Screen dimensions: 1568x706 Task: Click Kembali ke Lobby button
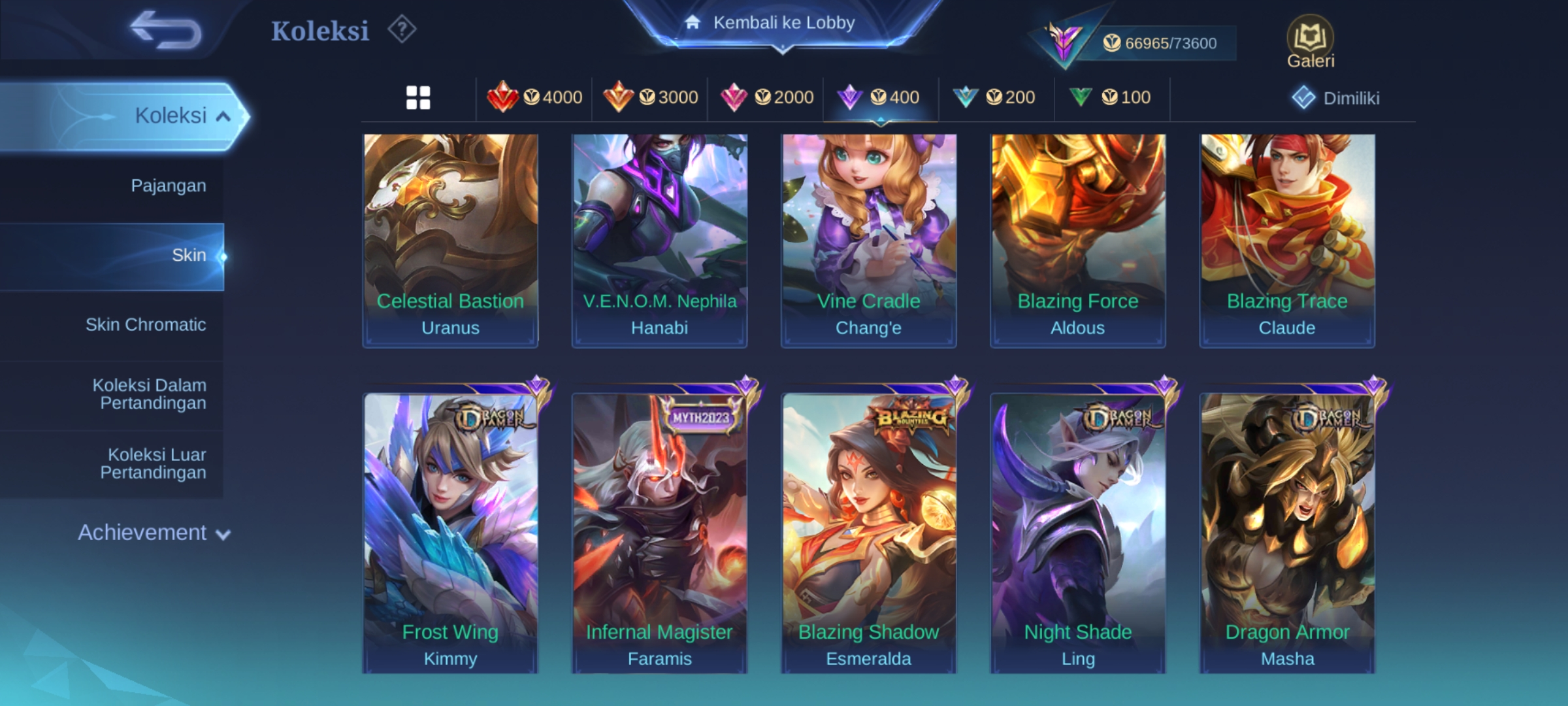click(783, 24)
